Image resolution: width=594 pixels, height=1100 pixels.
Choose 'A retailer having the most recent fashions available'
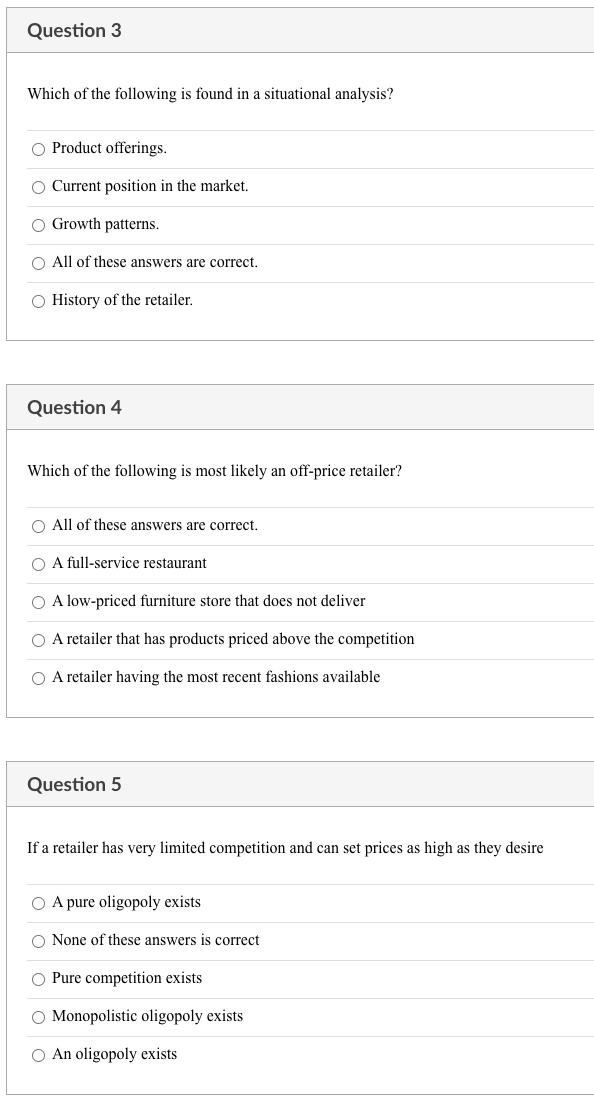38,677
